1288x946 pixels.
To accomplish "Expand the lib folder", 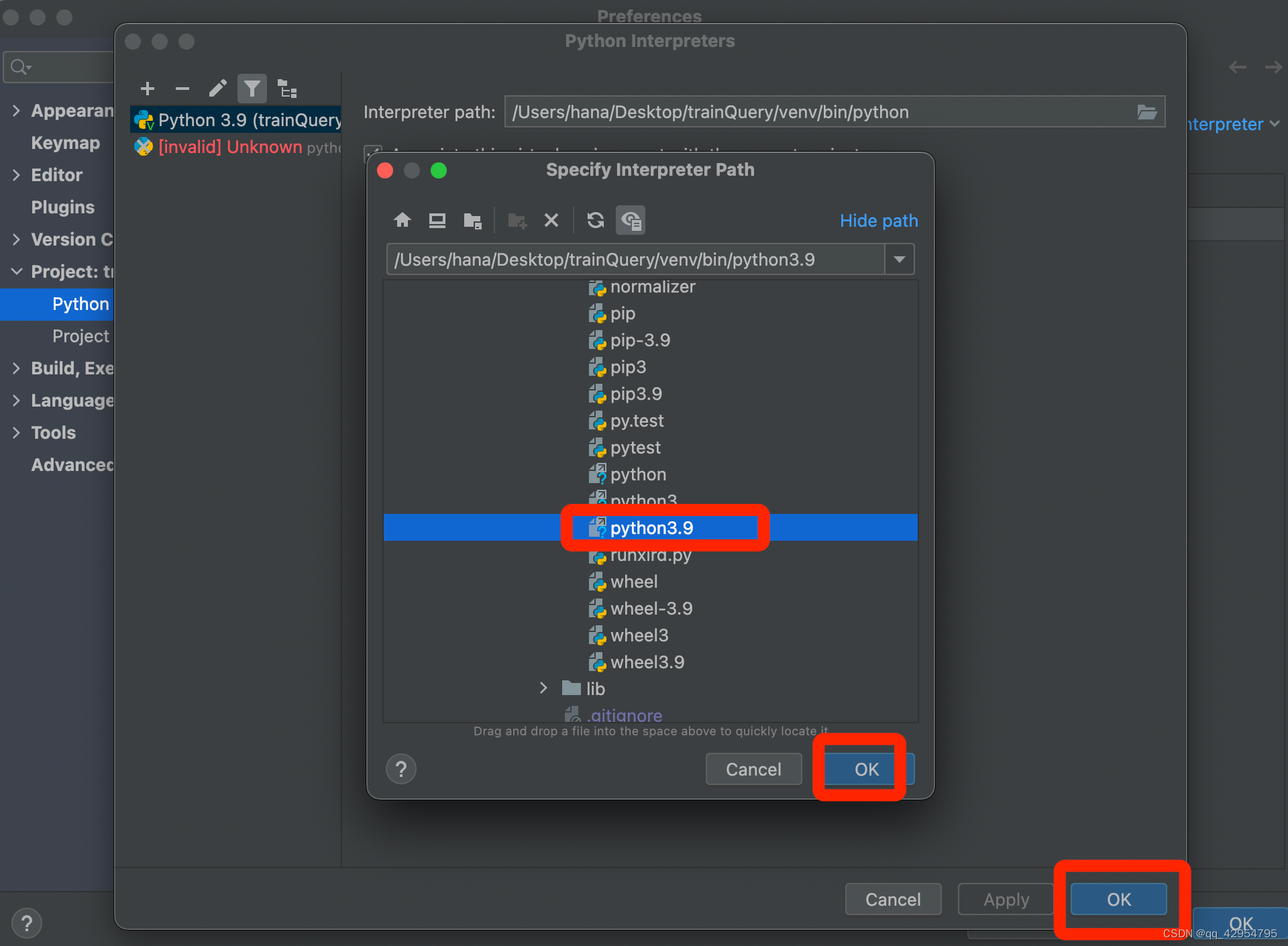I will click(543, 688).
